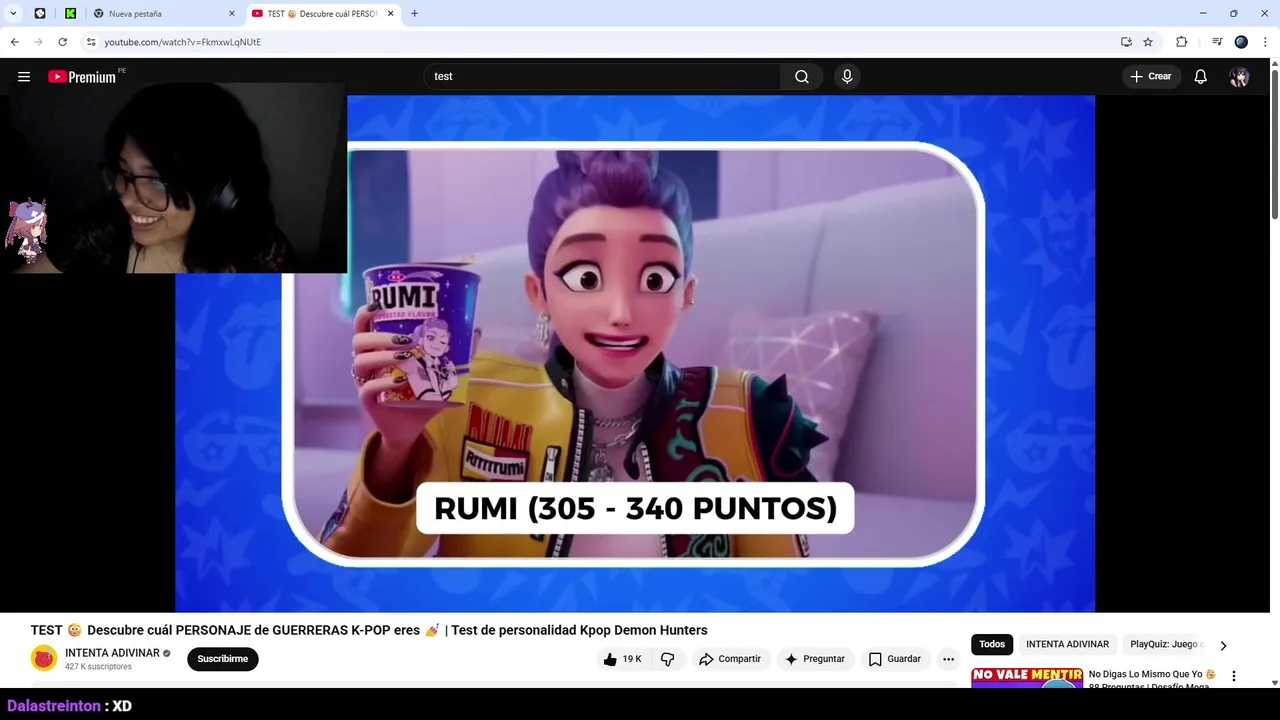Screen dimensions: 1280x720
Task: Open the media control icon in toolbar
Action: point(1217,42)
